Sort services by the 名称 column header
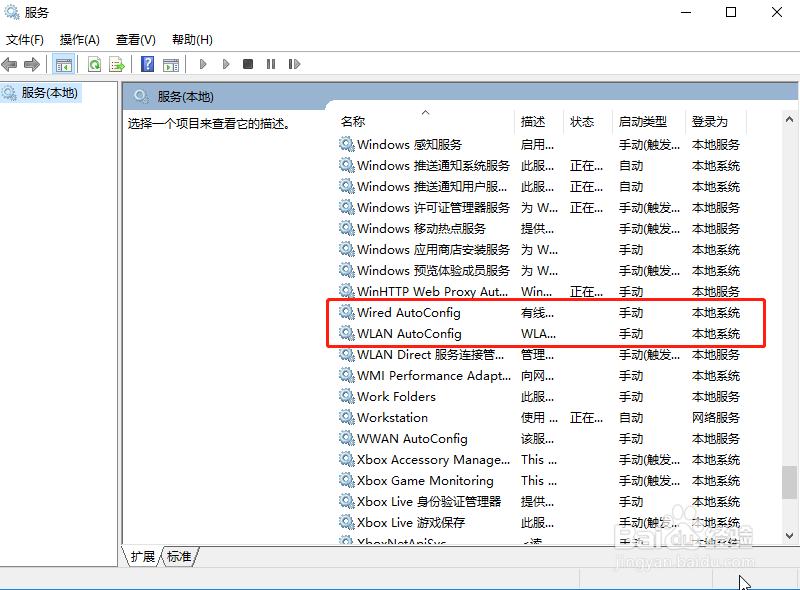Screen dimensions: 800x590 pos(352,121)
